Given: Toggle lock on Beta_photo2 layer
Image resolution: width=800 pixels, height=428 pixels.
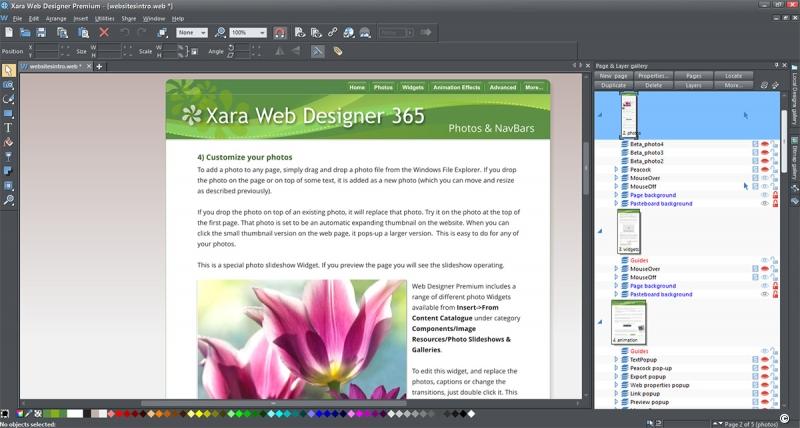Looking at the screenshot, I should pos(774,161).
